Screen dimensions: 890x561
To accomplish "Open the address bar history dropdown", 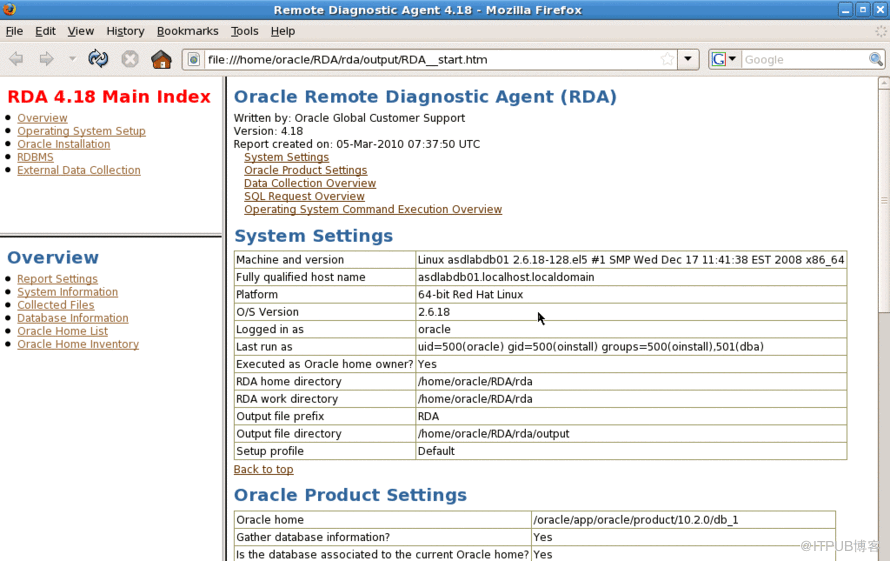I will coord(688,59).
